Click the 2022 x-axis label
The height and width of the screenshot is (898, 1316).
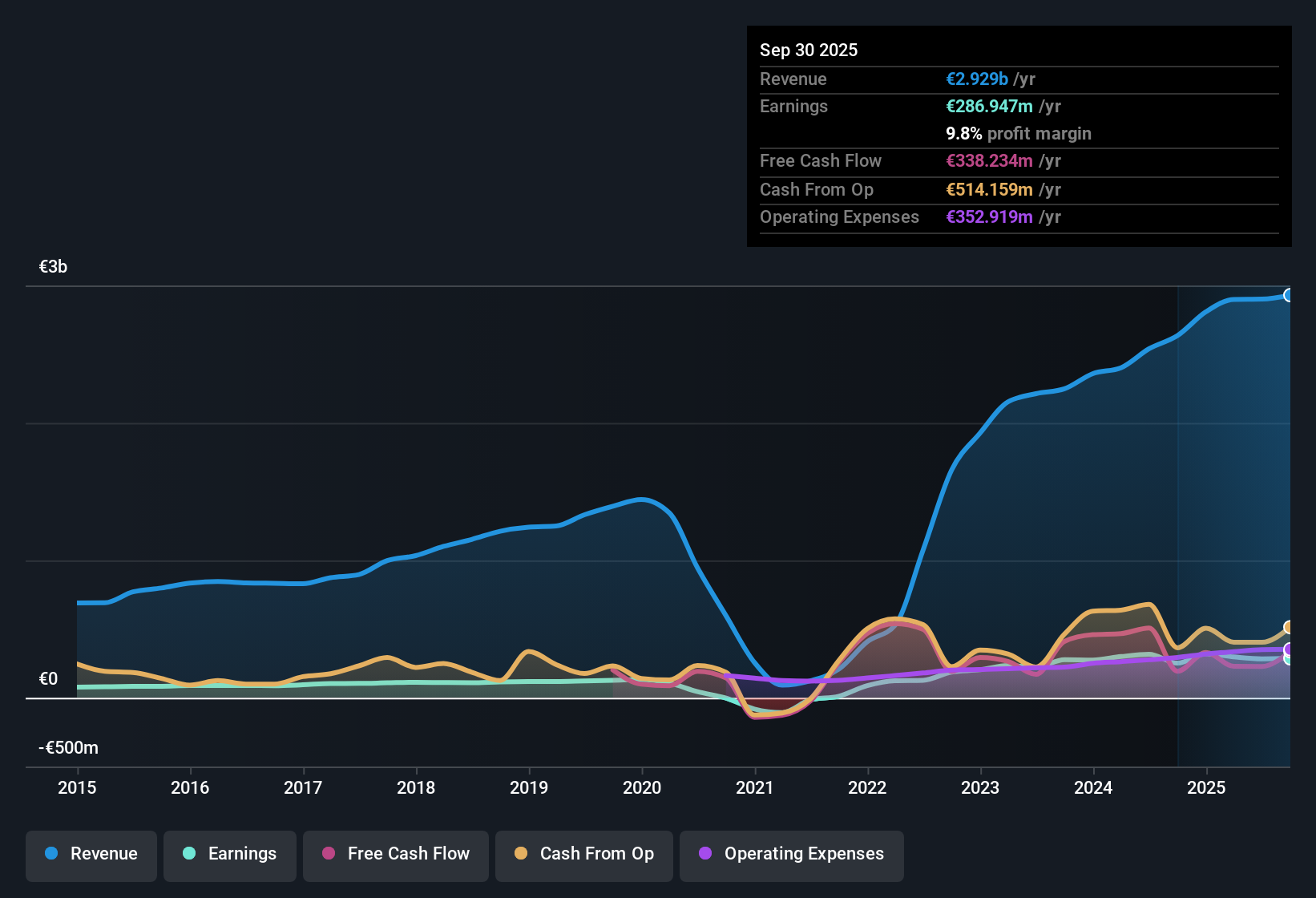[x=867, y=788]
